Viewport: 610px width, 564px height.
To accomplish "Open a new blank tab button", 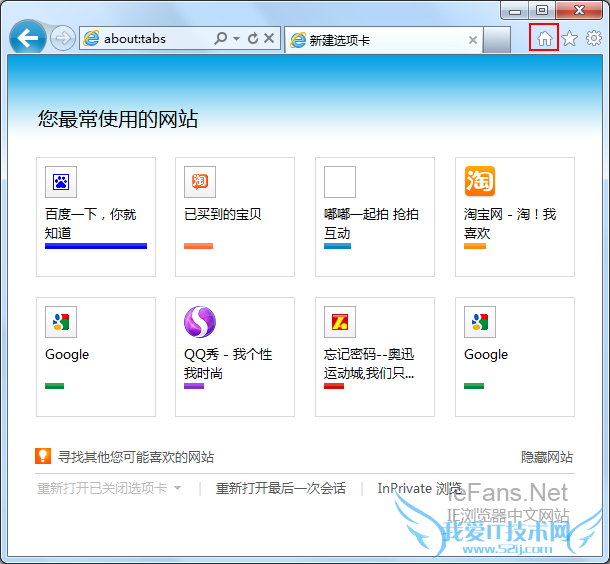I will pyautogui.click(x=496, y=40).
